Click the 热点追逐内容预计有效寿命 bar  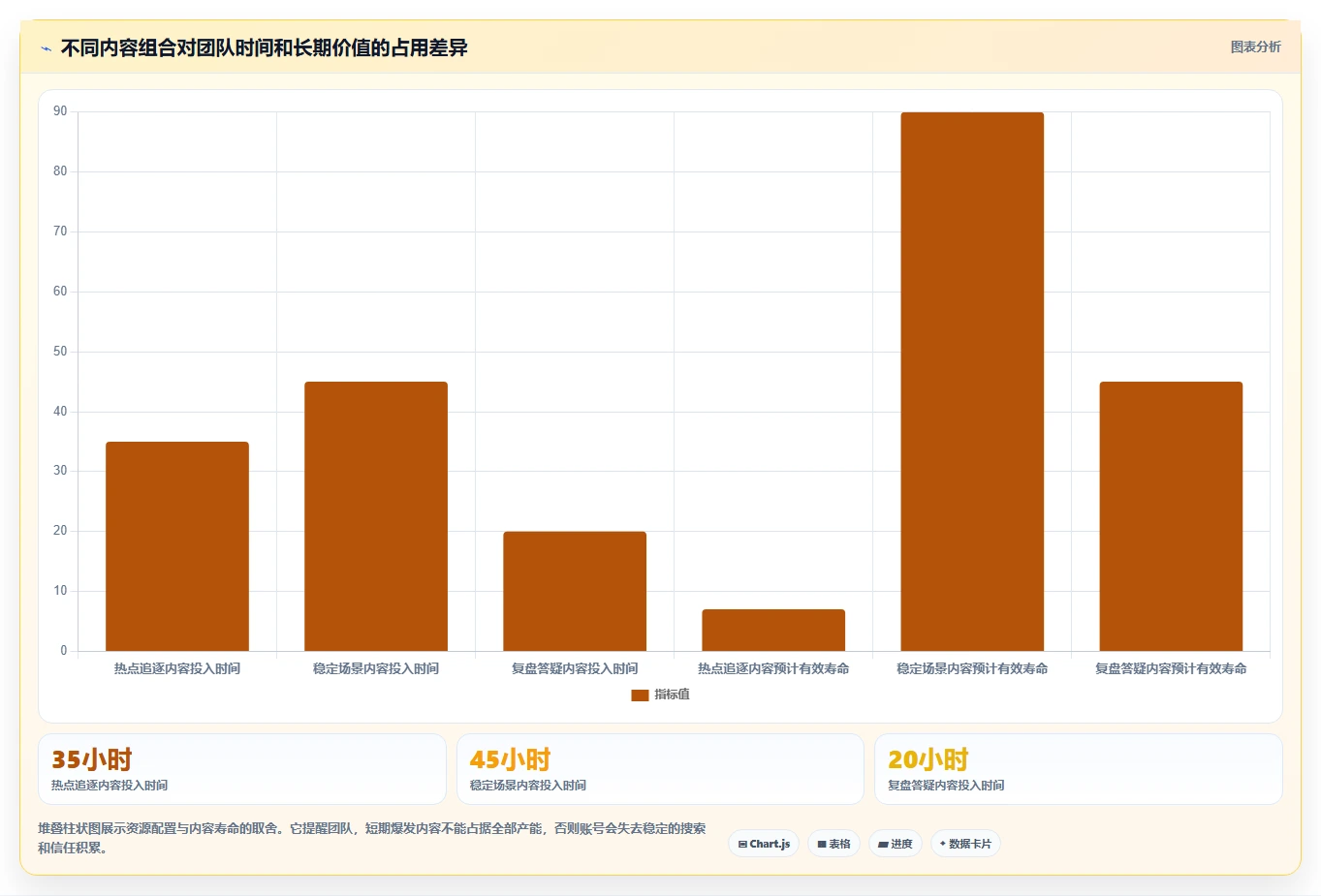click(x=773, y=630)
